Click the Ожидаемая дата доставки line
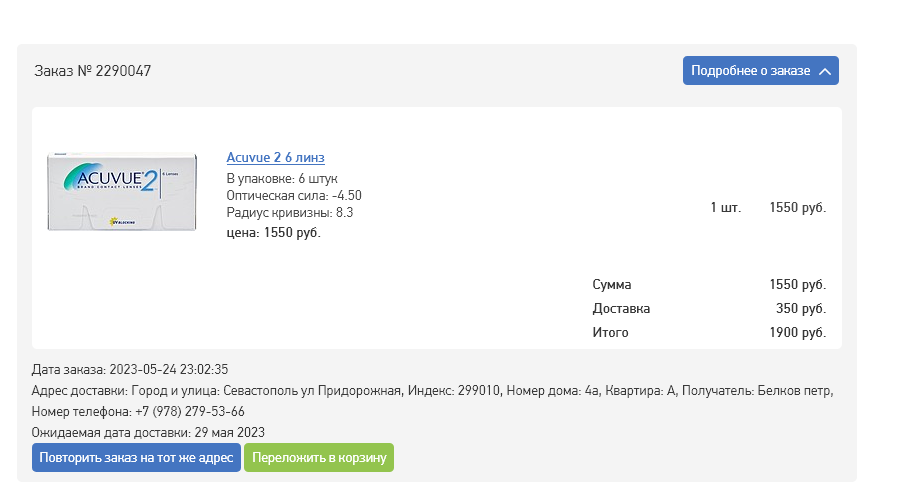This screenshot has width=900, height=492. coord(148,432)
